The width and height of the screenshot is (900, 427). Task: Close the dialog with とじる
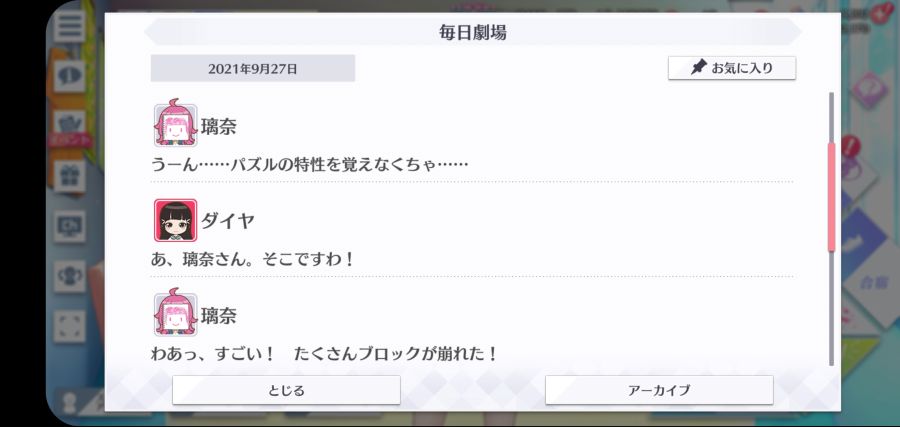click(286, 390)
